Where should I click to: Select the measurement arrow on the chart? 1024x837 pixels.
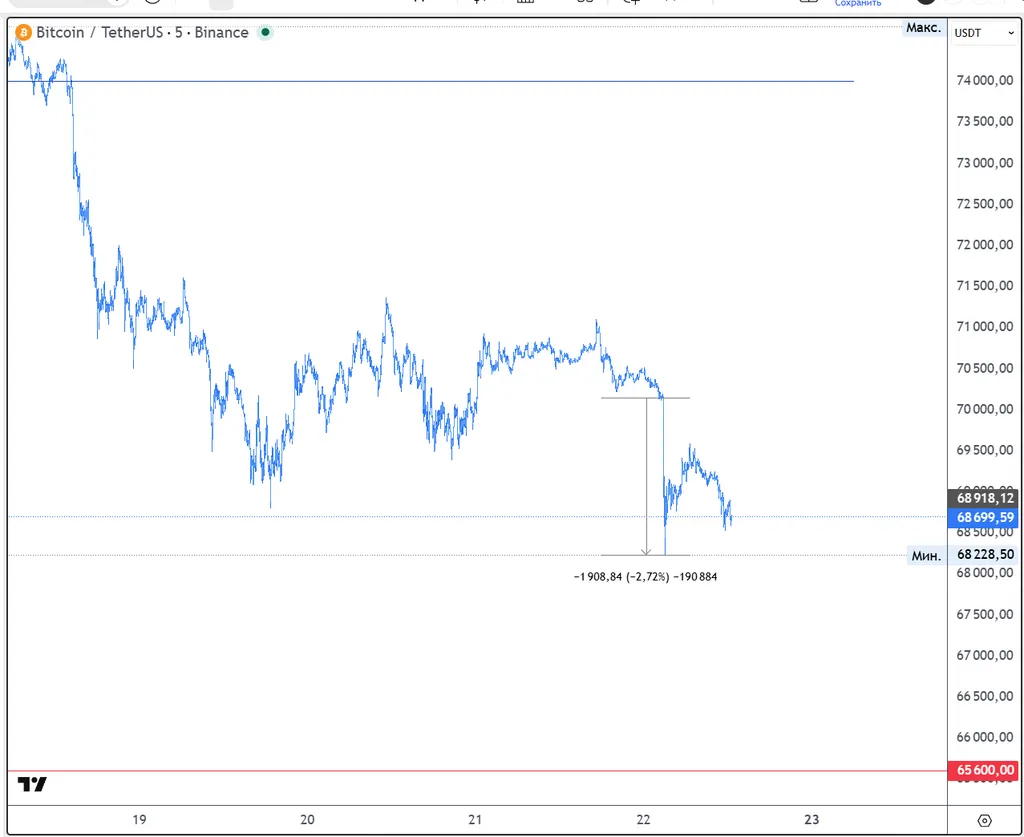point(647,476)
